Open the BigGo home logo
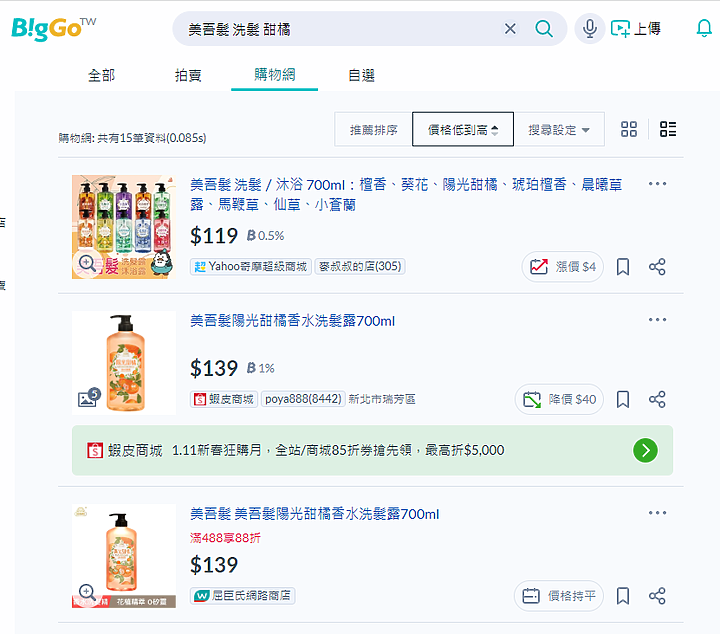The height and width of the screenshot is (634, 720). 53,28
